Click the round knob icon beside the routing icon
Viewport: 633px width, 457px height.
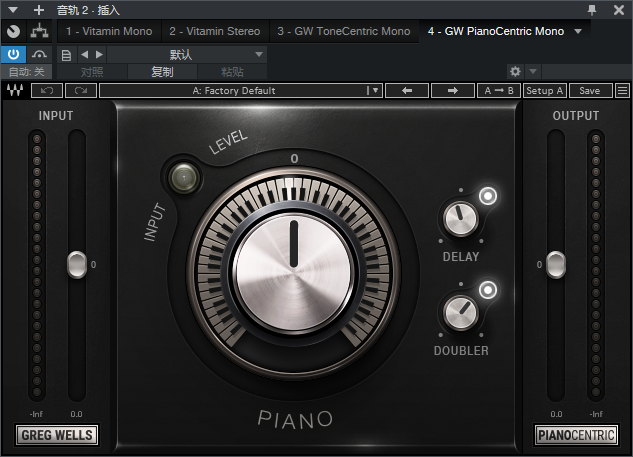[13, 31]
